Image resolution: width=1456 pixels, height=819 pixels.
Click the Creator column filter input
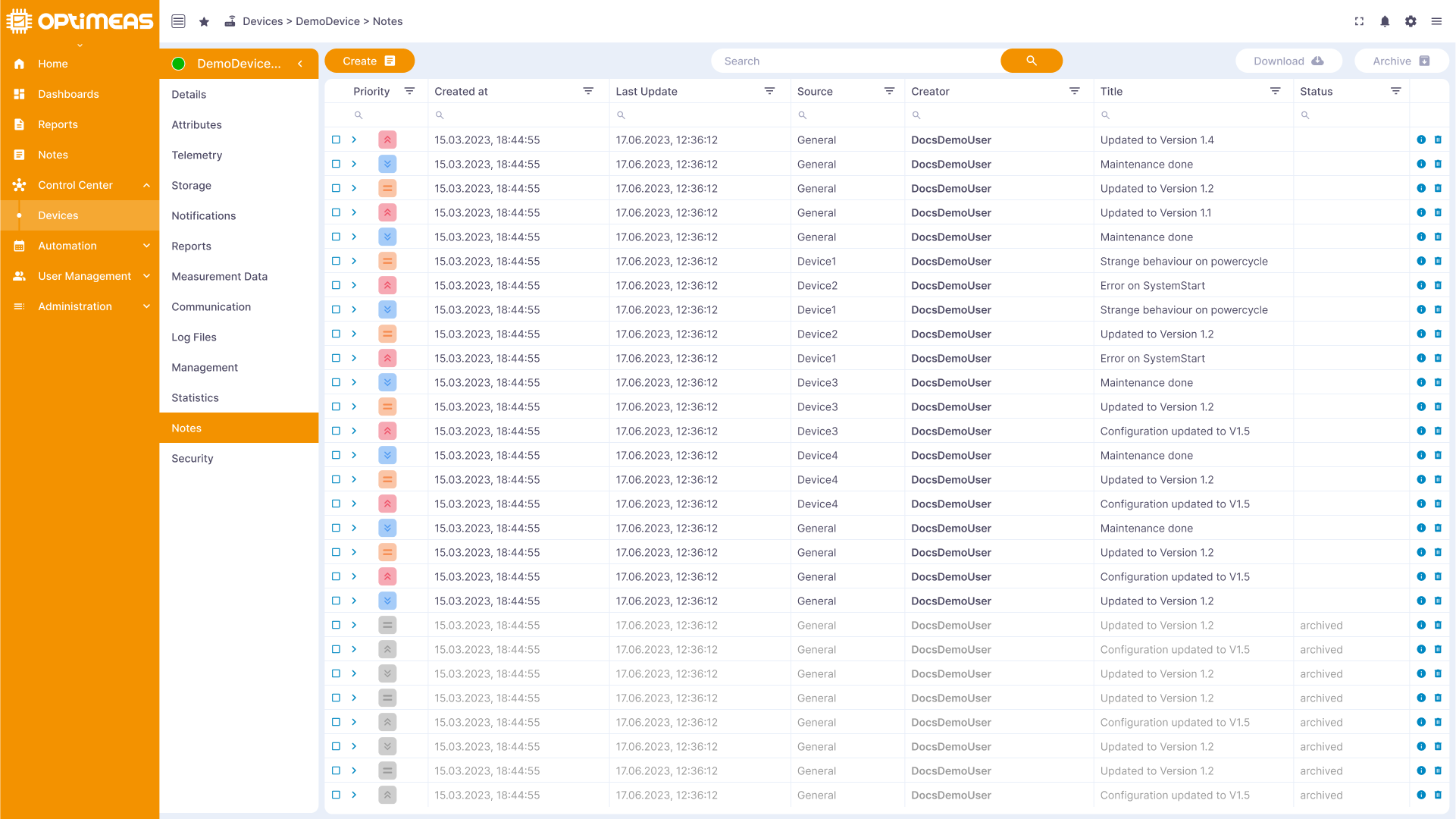tap(999, 115)
